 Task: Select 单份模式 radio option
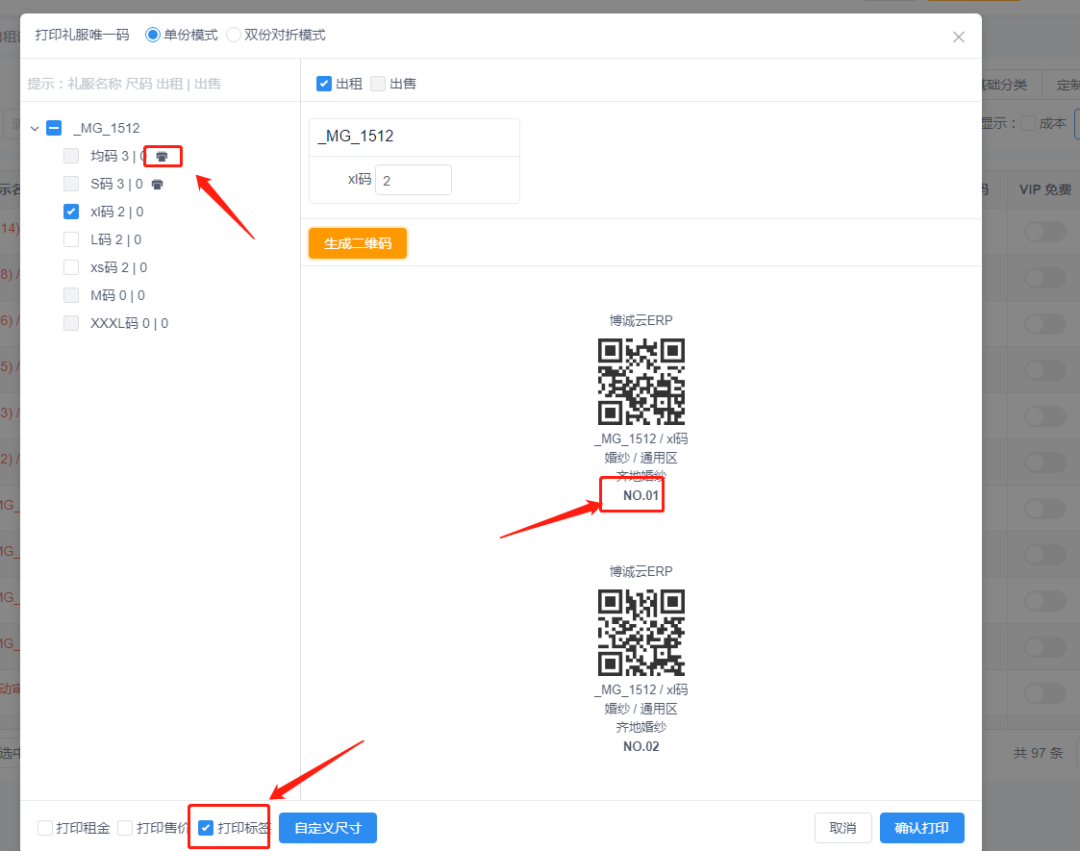click(x=152, y=34)
